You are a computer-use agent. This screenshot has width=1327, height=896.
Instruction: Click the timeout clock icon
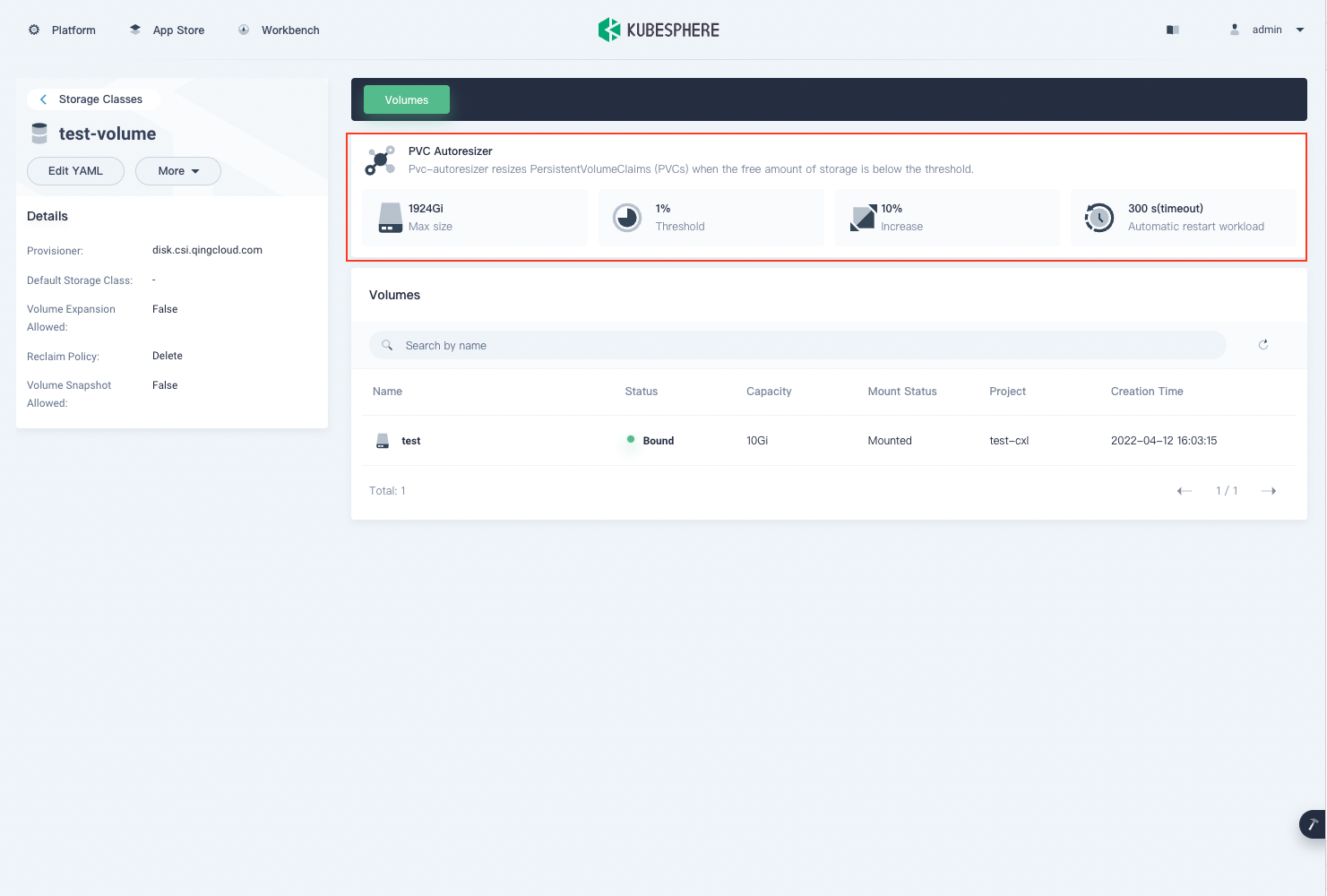[1099, 217]
